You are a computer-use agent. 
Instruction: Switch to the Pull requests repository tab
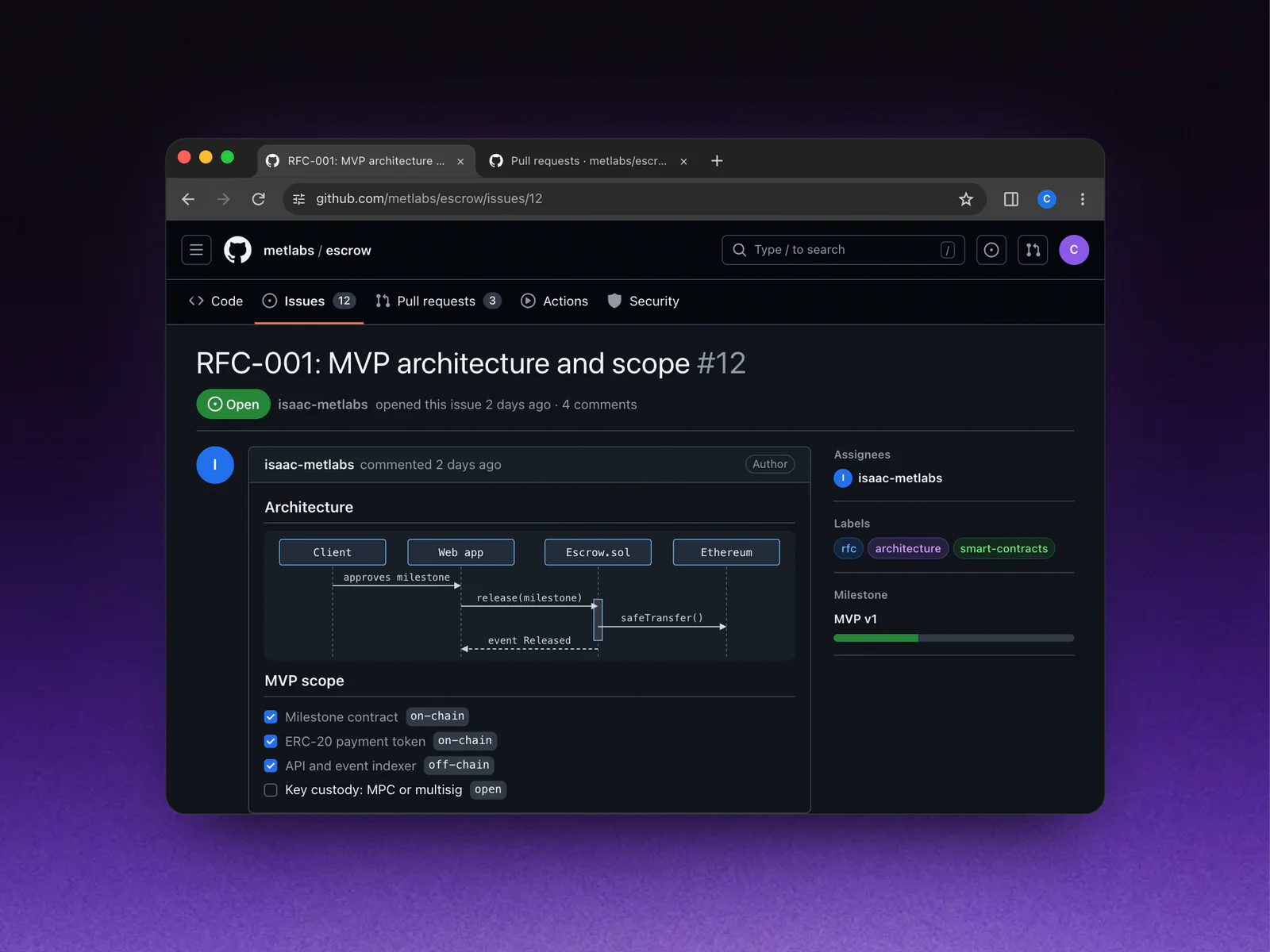pyautogui.click(x=438, y=301)
